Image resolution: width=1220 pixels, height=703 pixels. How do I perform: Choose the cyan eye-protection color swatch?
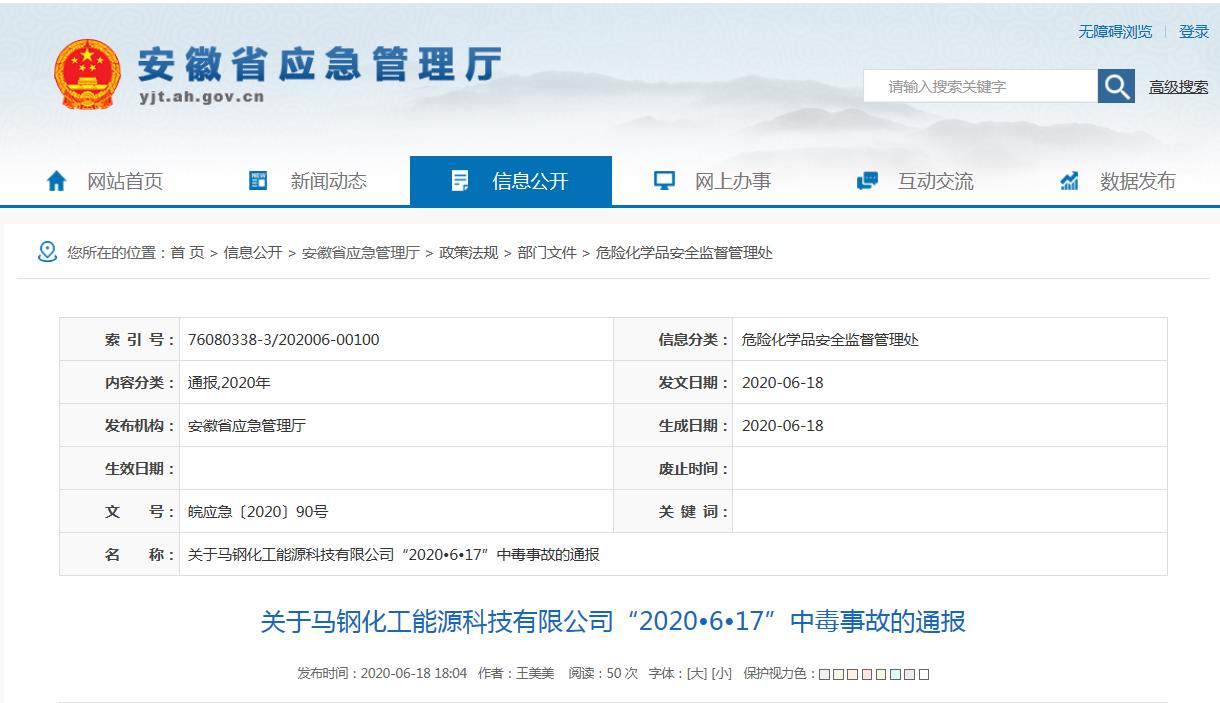click(895, 675)
